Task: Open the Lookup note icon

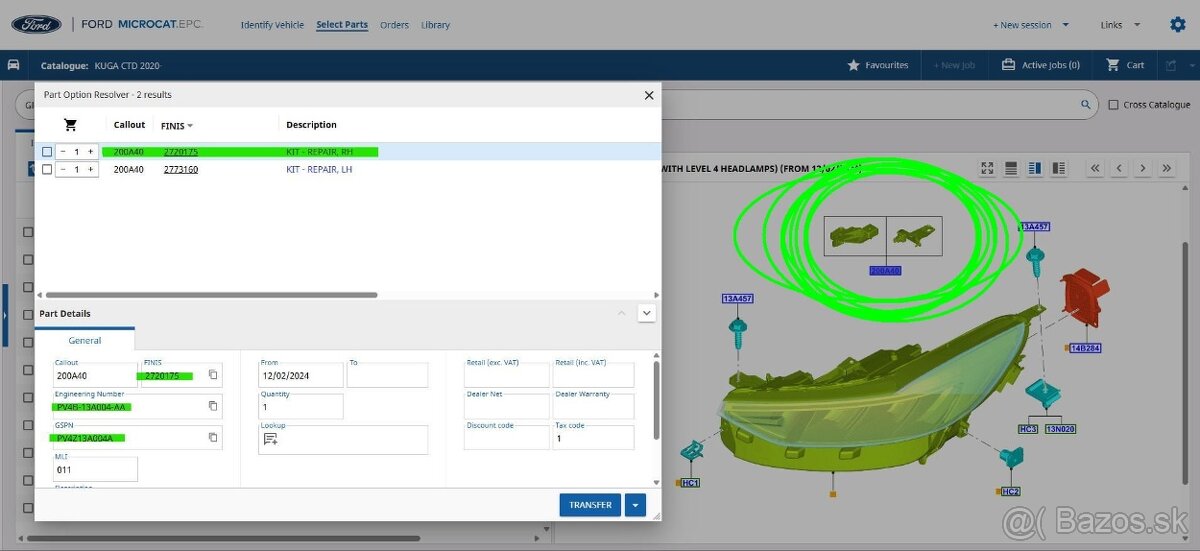Action: pyautogui.click(x=270, y=439)
